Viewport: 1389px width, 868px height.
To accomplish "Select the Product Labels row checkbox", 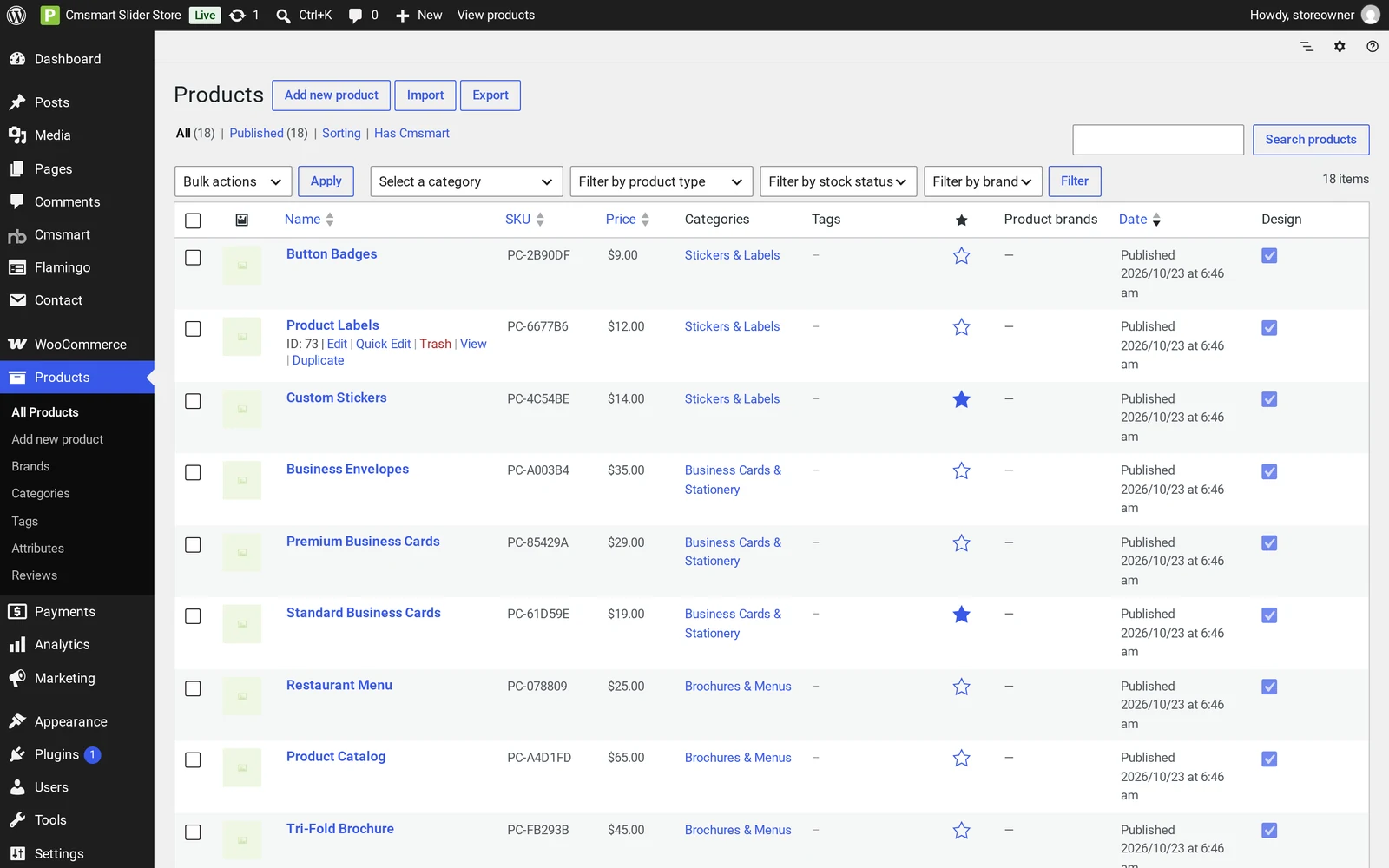I will [193, 329].
